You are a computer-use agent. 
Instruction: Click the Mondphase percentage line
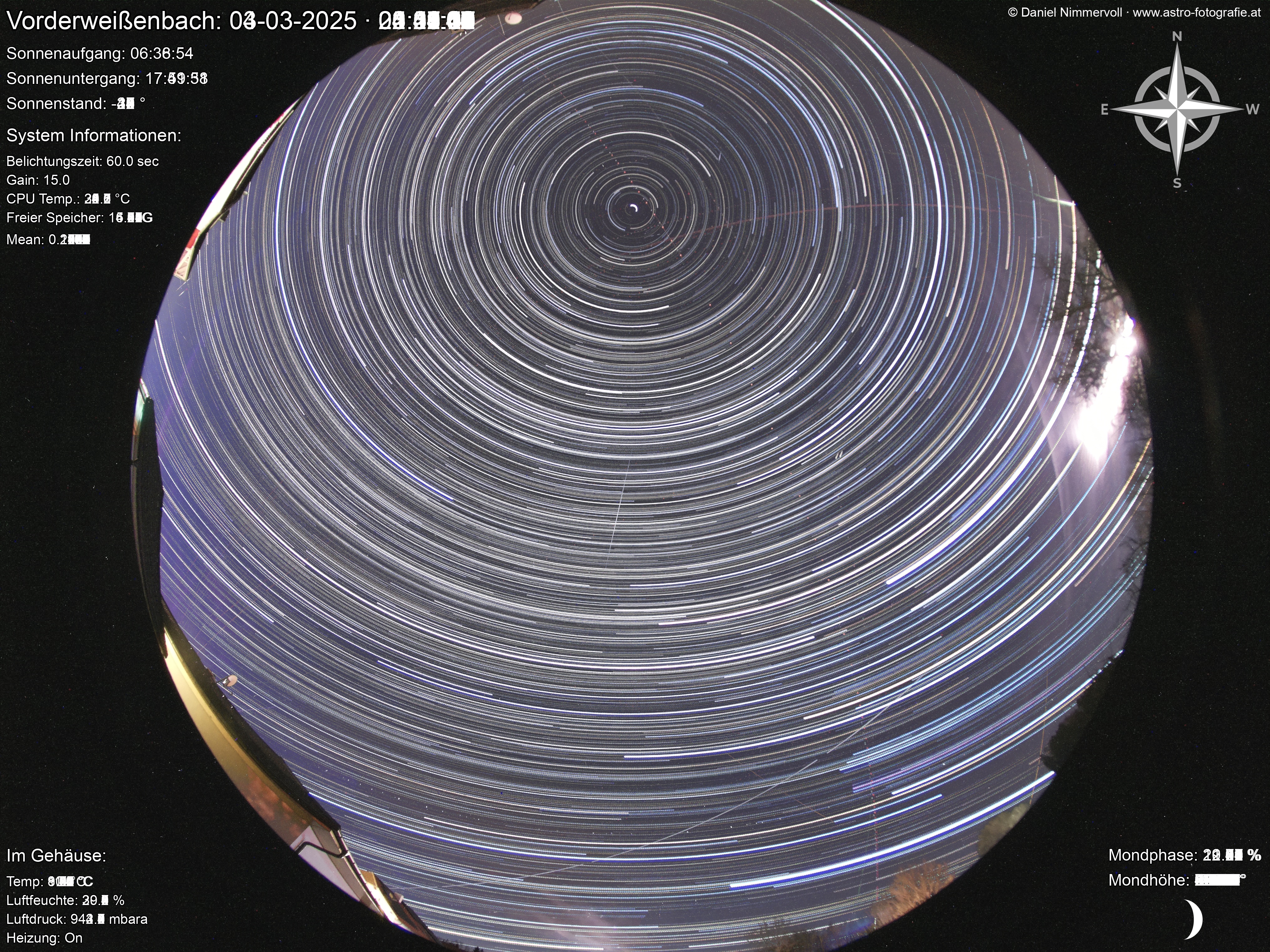point(1185,855)
